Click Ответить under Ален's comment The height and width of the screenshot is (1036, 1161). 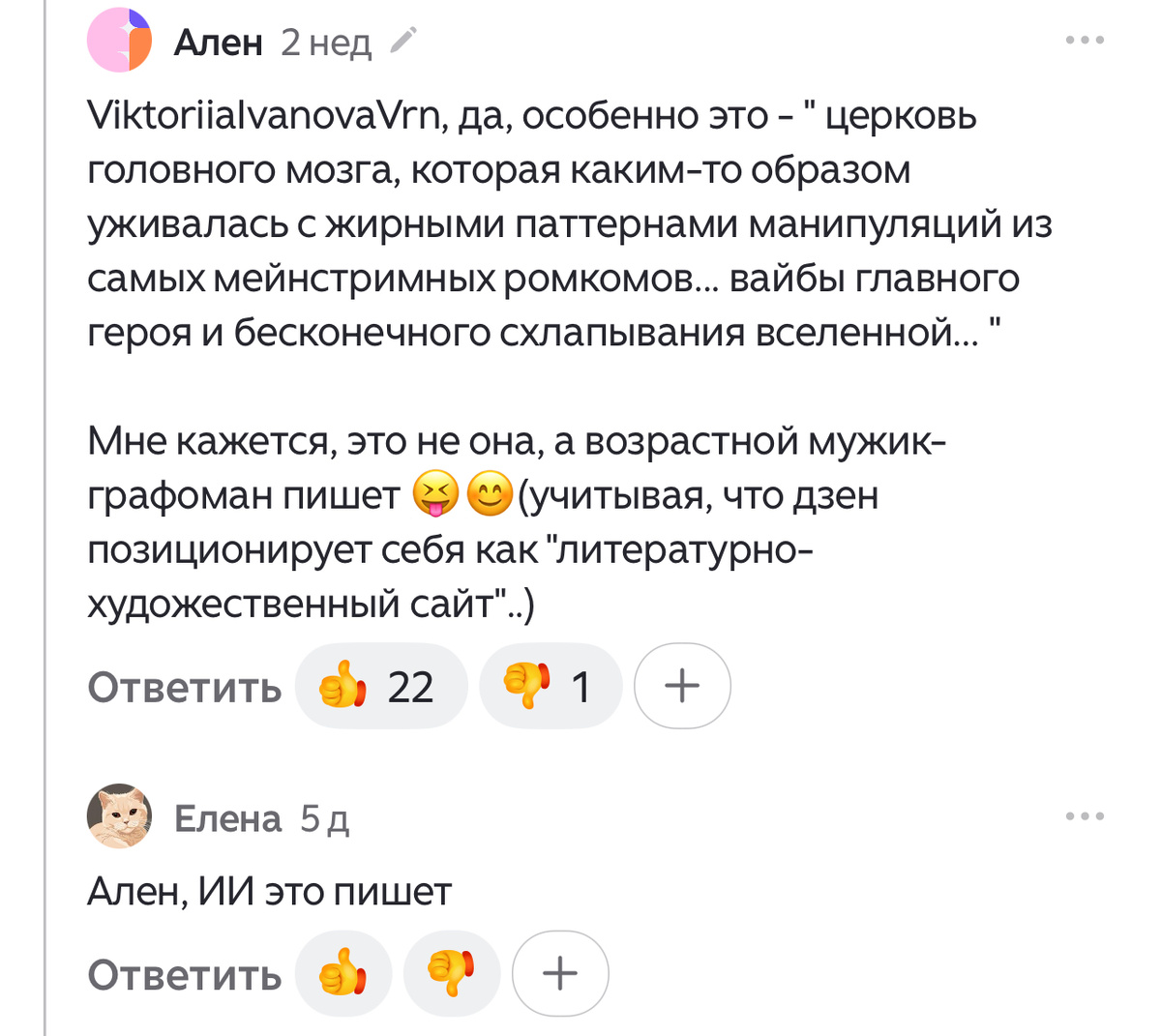(184, 687)
